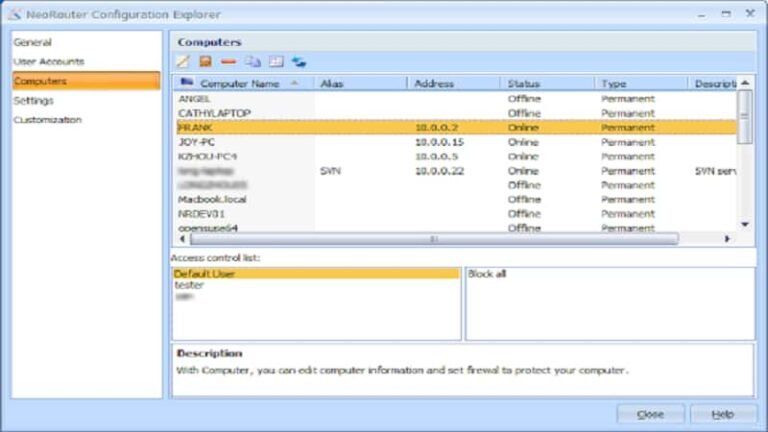Minimize the NeoRouter Configuration Explorer window
Viewport: 768px width, 432px height.
click(701, 14)
